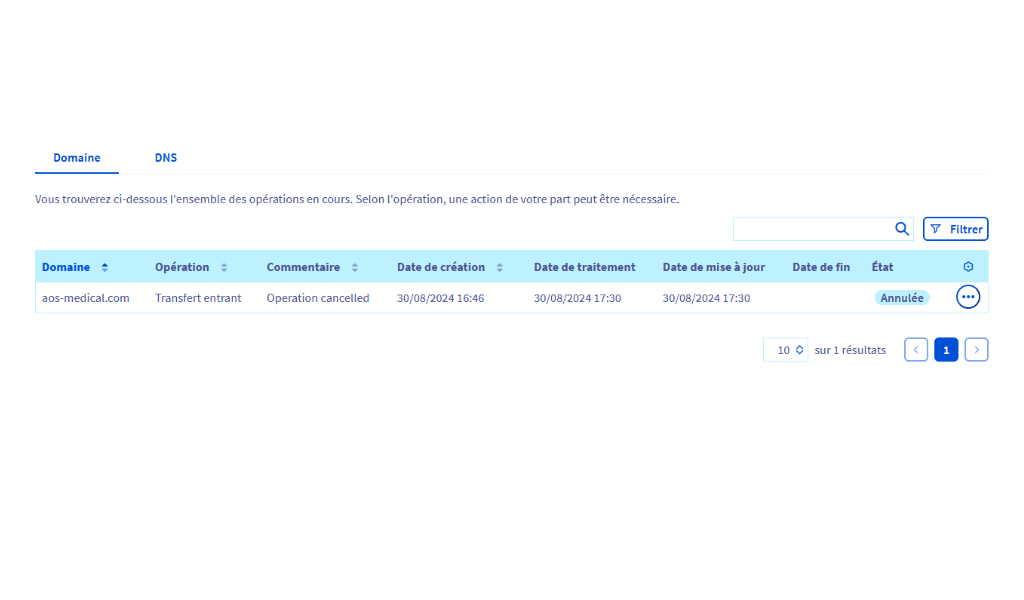Viewport: 1024px width, 600px height.
Task: Sort by Commentaire using its arrow icon
Action: point(354,267)
